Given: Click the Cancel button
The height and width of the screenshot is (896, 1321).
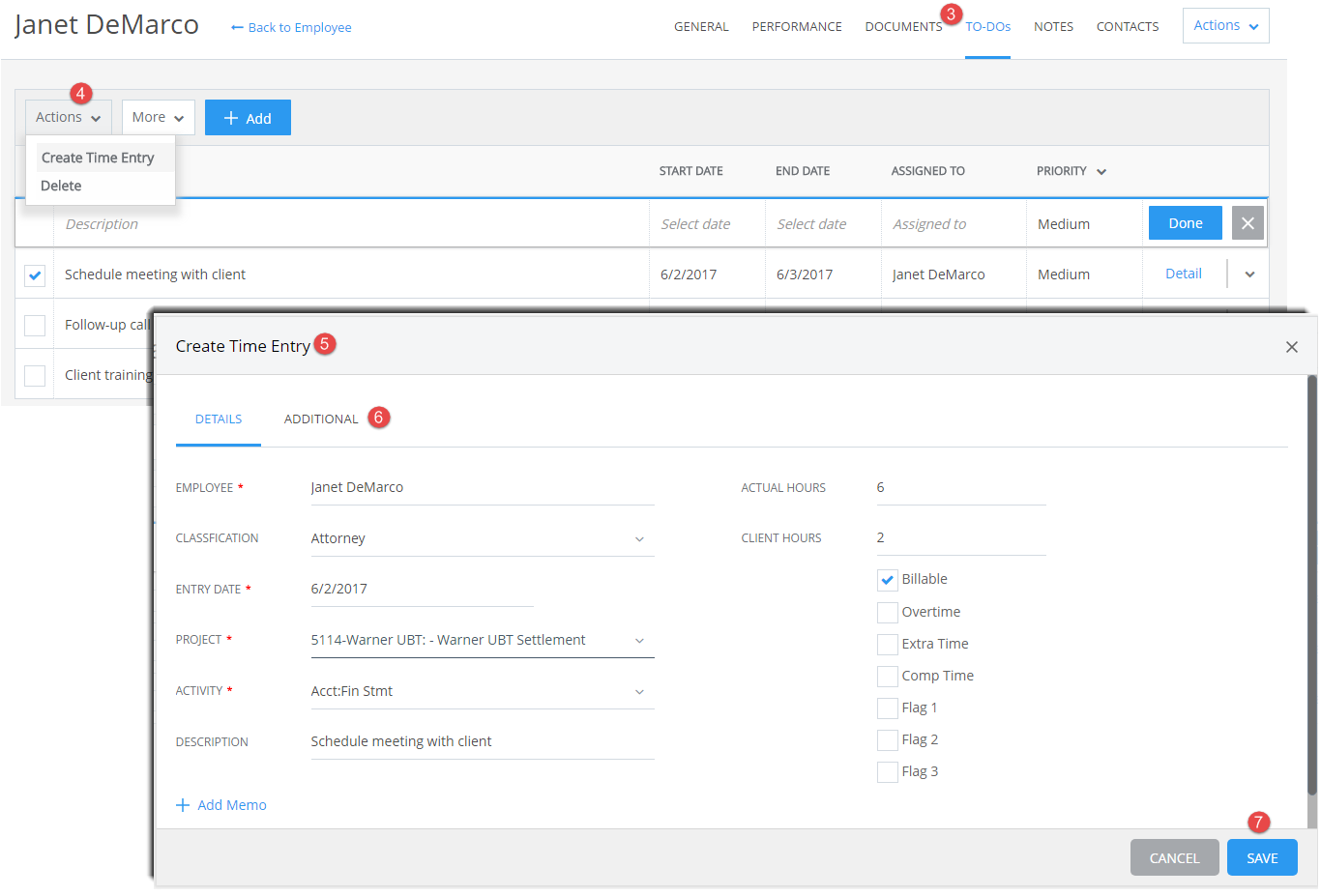Looking at the screenshot, I should pyautogui.click(x=1174, y=858).
